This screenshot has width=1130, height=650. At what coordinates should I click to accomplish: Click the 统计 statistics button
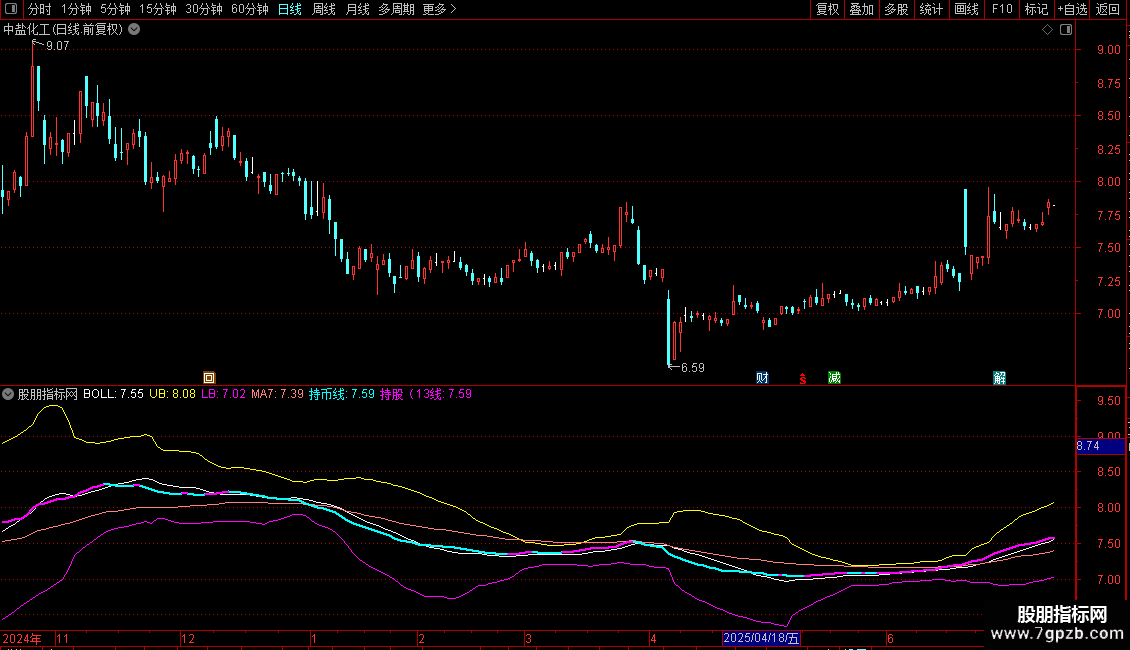[x=931, y=9]
